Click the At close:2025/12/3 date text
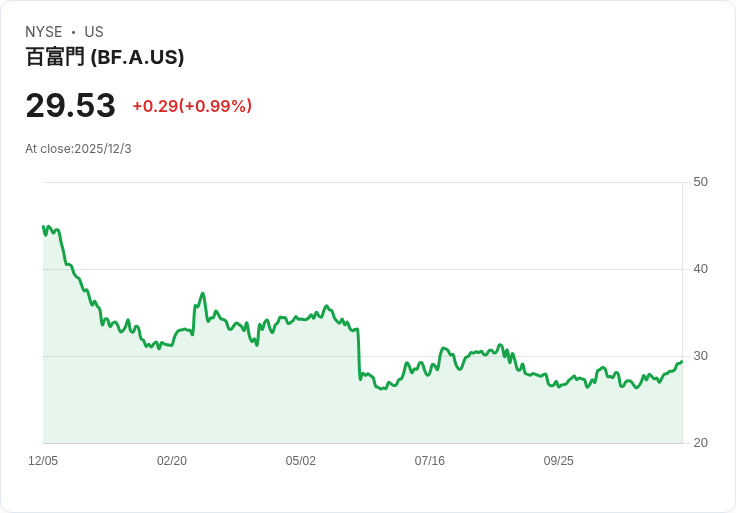 pos(78,149)
